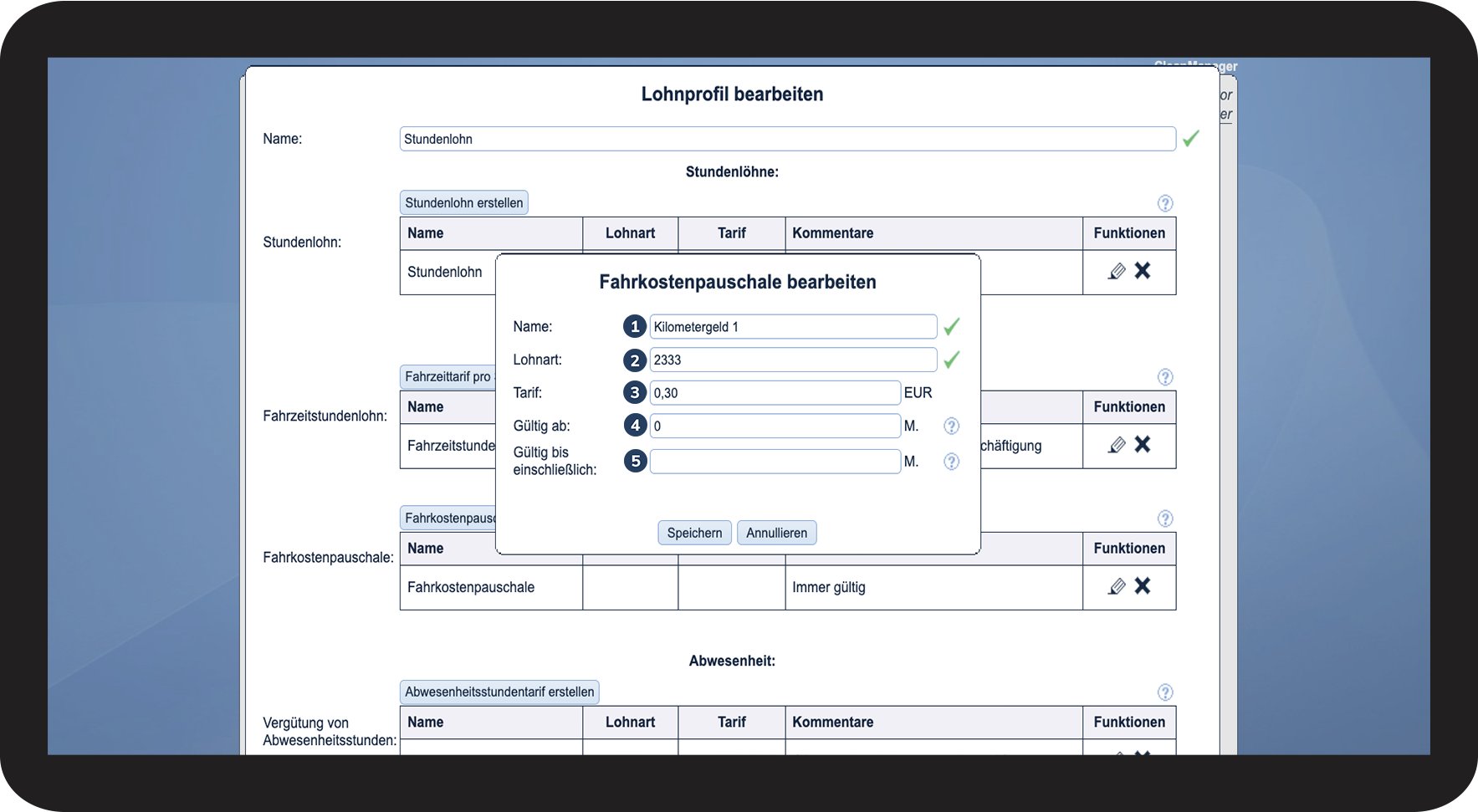
Task: Show help for Stundenlöhne section
Action: click(1164, 203)
